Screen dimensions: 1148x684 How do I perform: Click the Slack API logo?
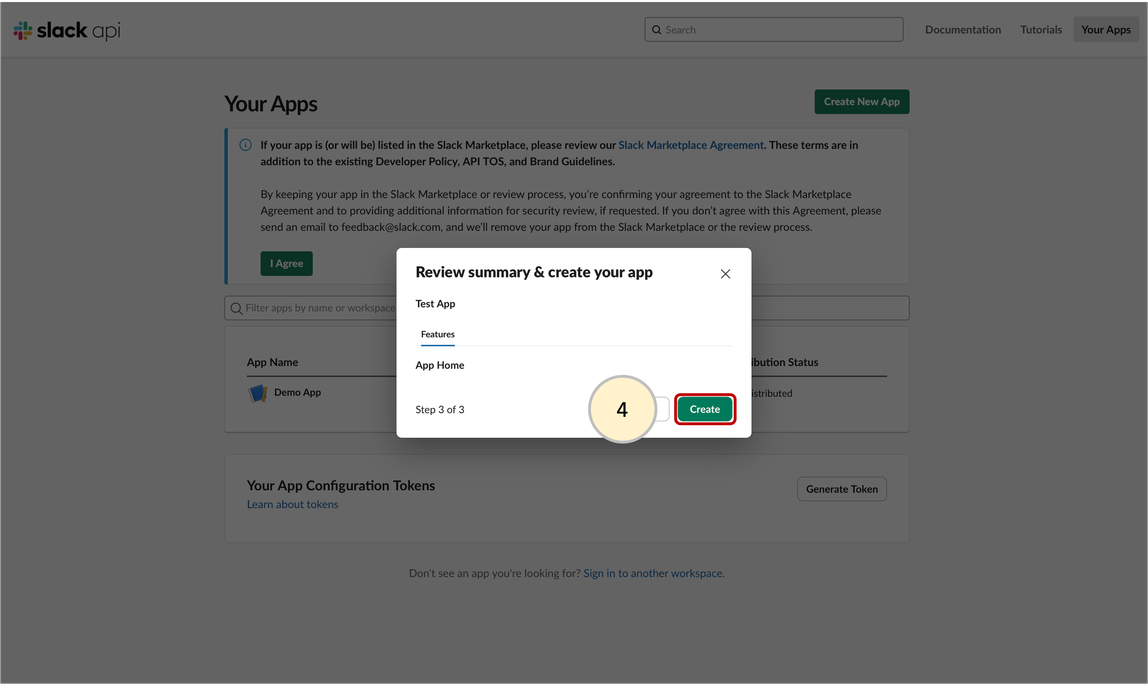(66, 30)
